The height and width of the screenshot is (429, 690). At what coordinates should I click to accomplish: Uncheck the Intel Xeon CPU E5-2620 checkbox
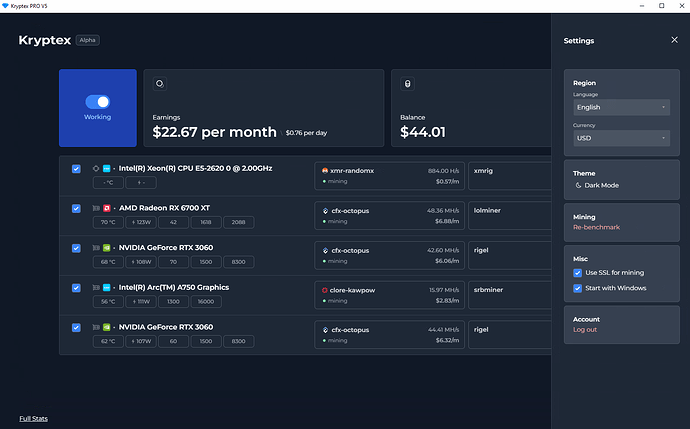pos(76,169)
